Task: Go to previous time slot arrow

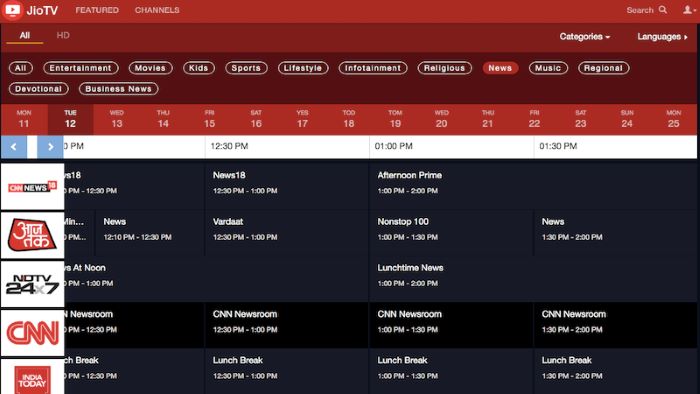Action: [13, 147]
